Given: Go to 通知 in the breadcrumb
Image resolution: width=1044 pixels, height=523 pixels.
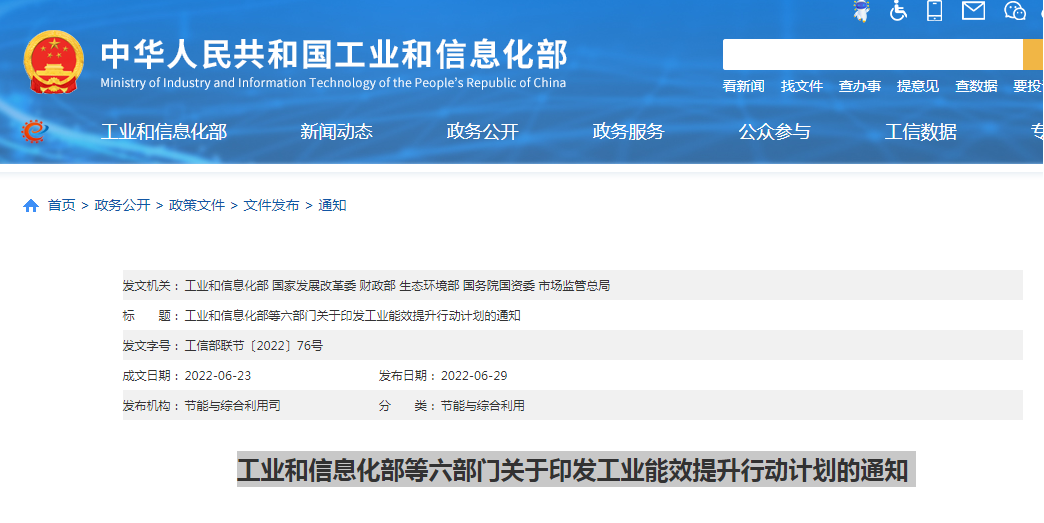Looking at the screenshot, I should point(332,206).
